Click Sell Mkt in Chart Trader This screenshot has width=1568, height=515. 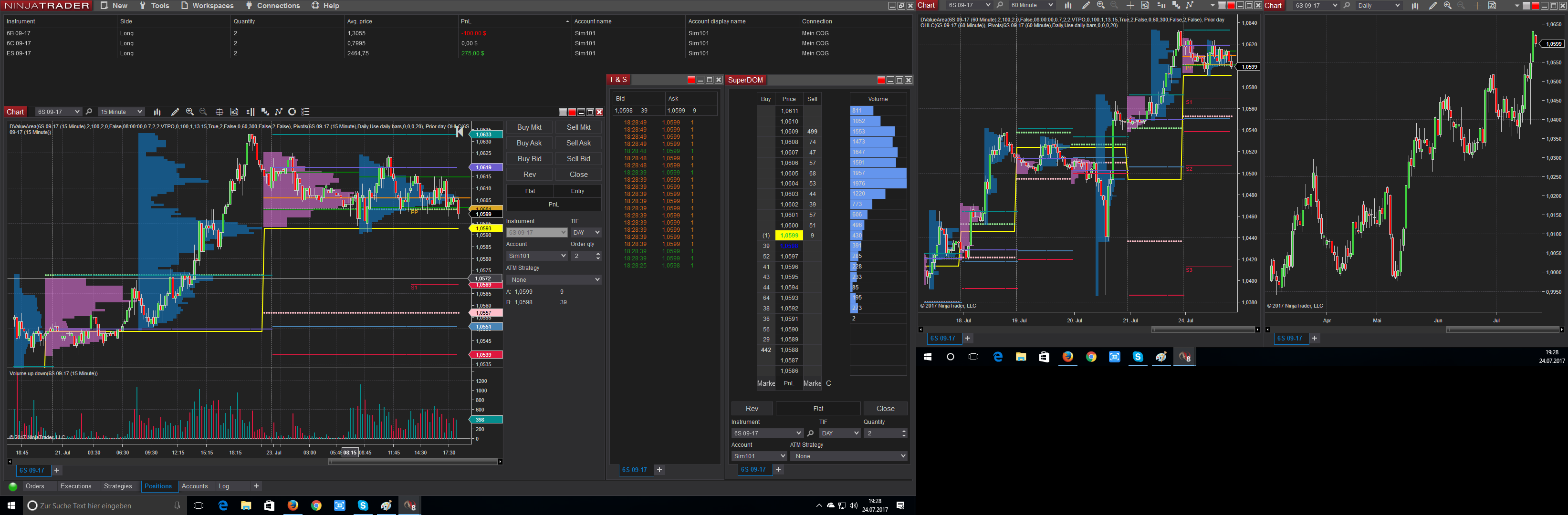click(578, 127)
